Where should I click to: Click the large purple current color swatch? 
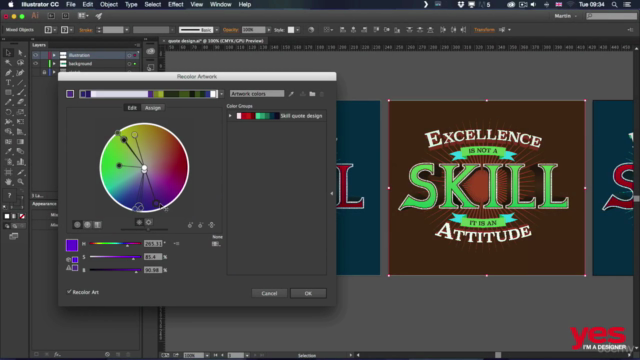coord(72,245)
